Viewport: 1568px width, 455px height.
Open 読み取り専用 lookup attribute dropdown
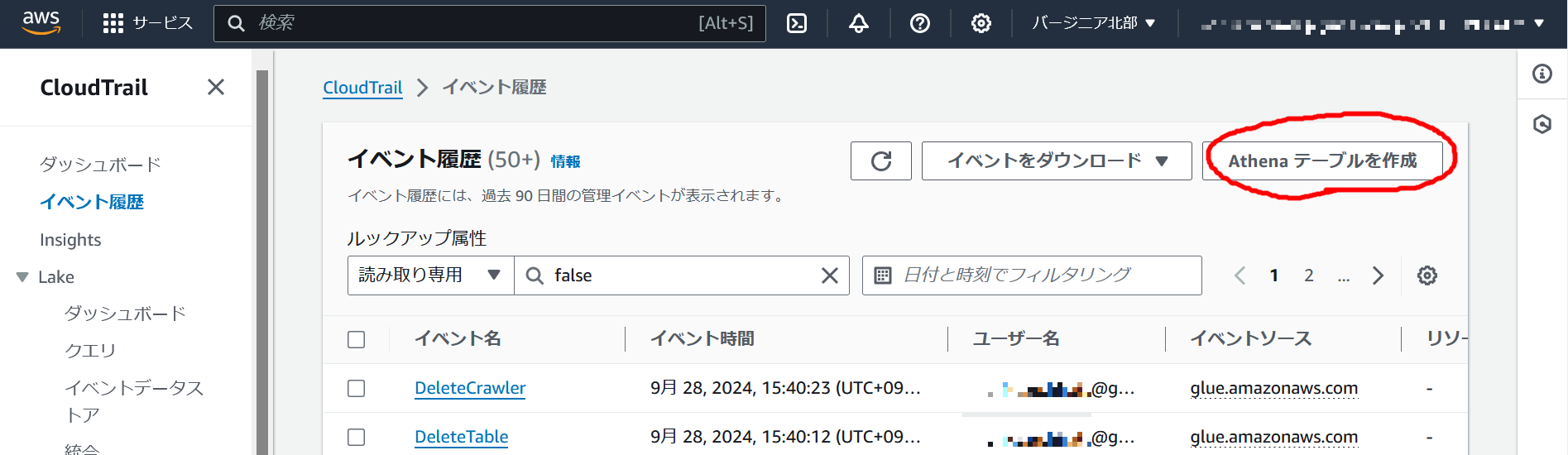pyautogui.click(x=431, y=275)
